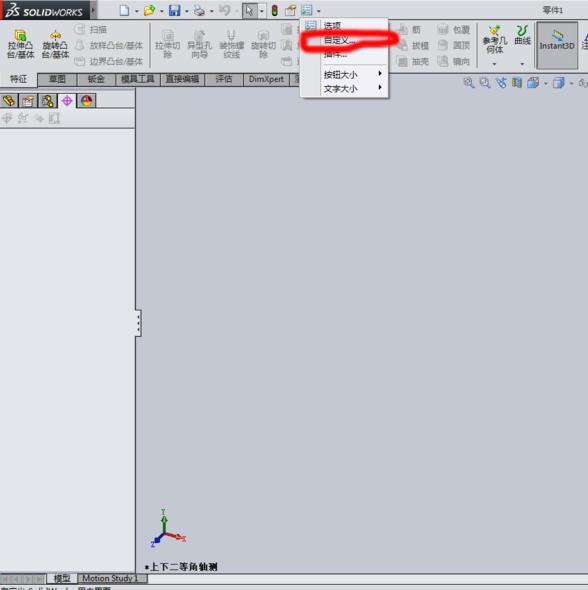Image resolution: width=588 pixels, height=590 pixels.
Task: Open the PropertyManager tab icon
Action: (x=28, y=100)
